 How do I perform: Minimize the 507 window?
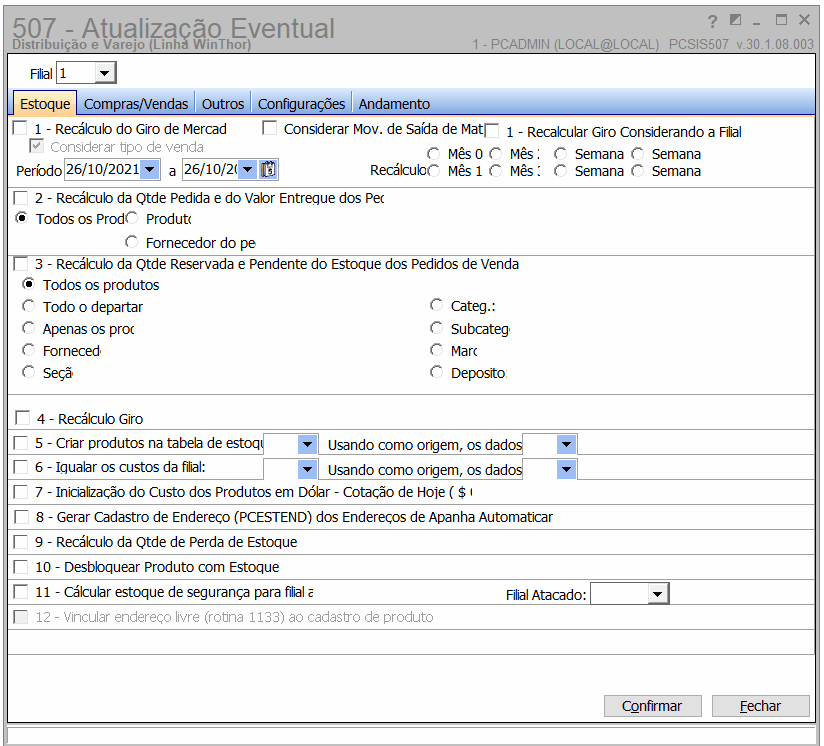point(756,22)
